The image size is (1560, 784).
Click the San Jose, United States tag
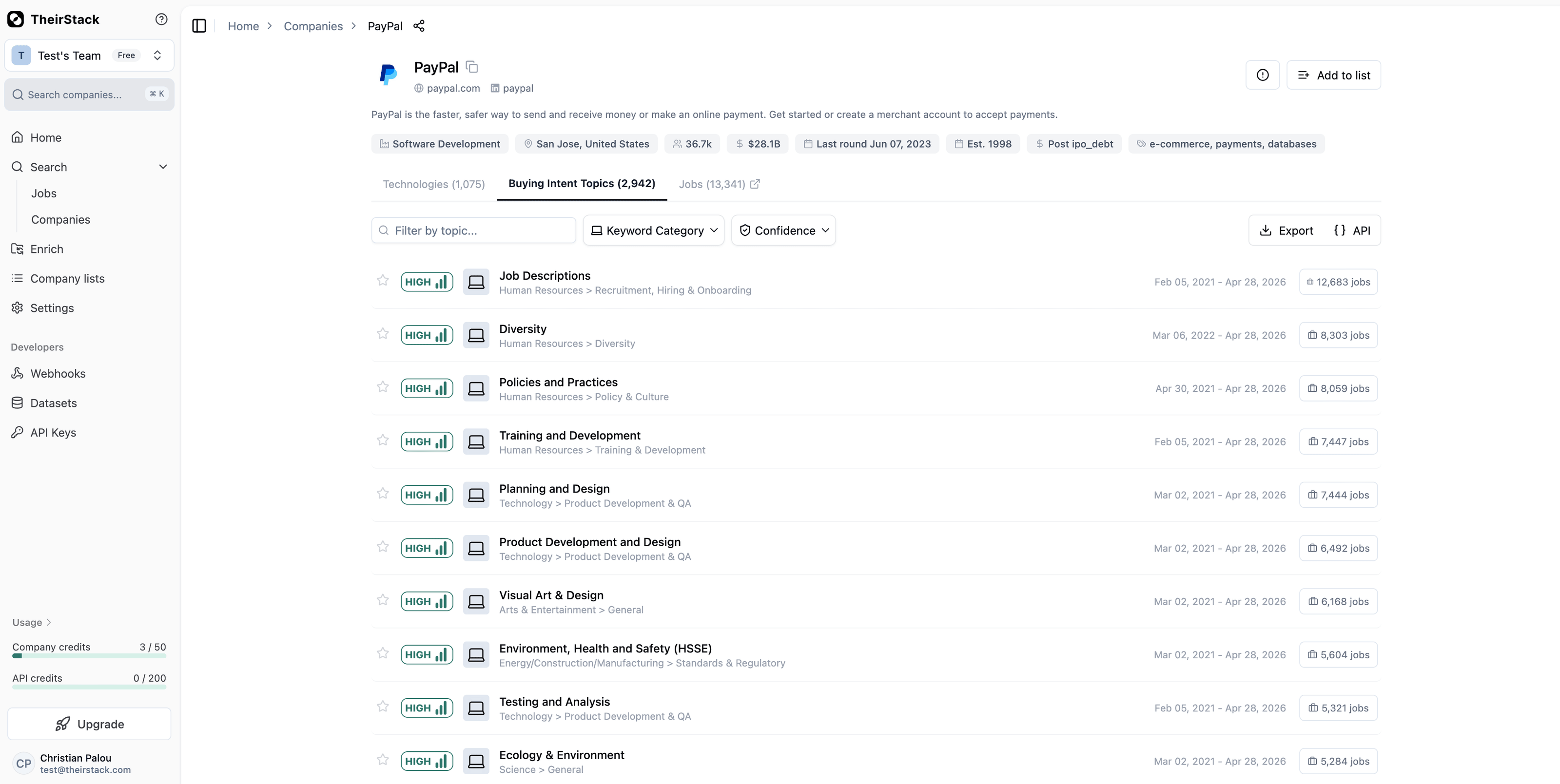(586, 144)
